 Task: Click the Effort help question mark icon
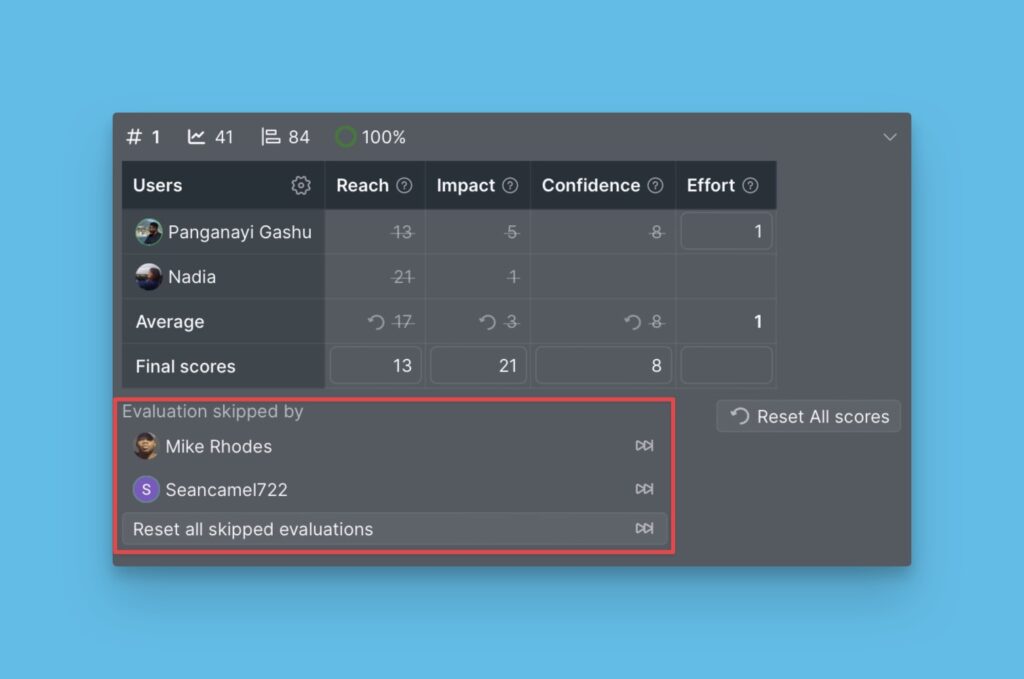click(750, 185)
